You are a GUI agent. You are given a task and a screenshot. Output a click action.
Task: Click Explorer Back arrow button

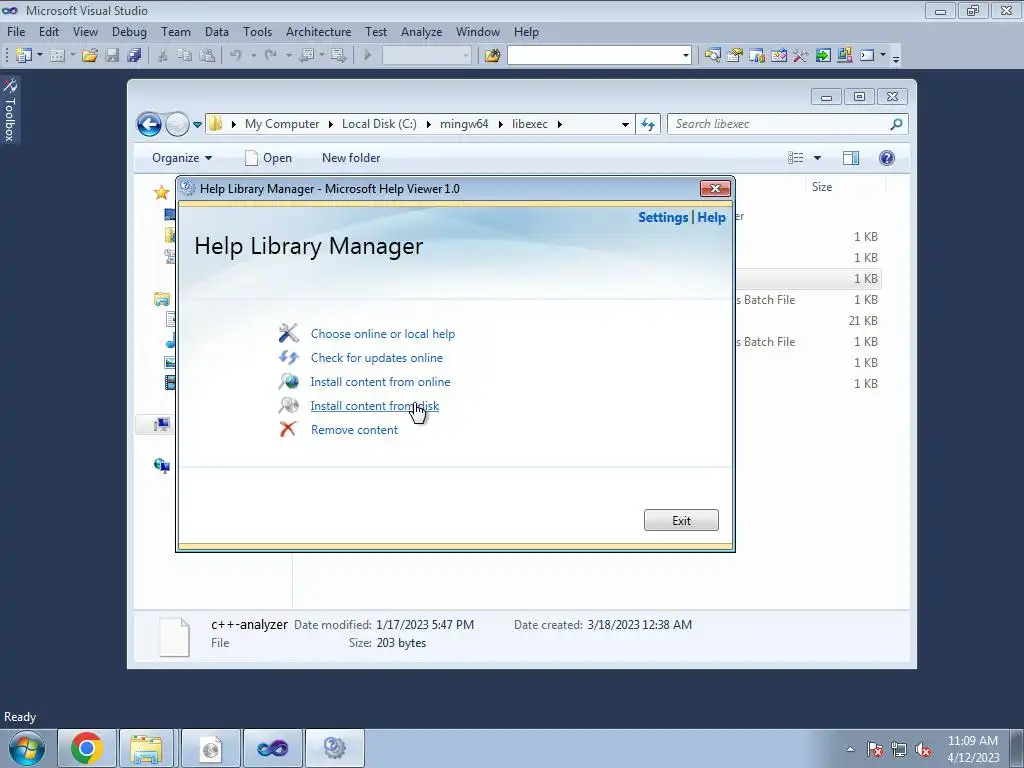149,124
